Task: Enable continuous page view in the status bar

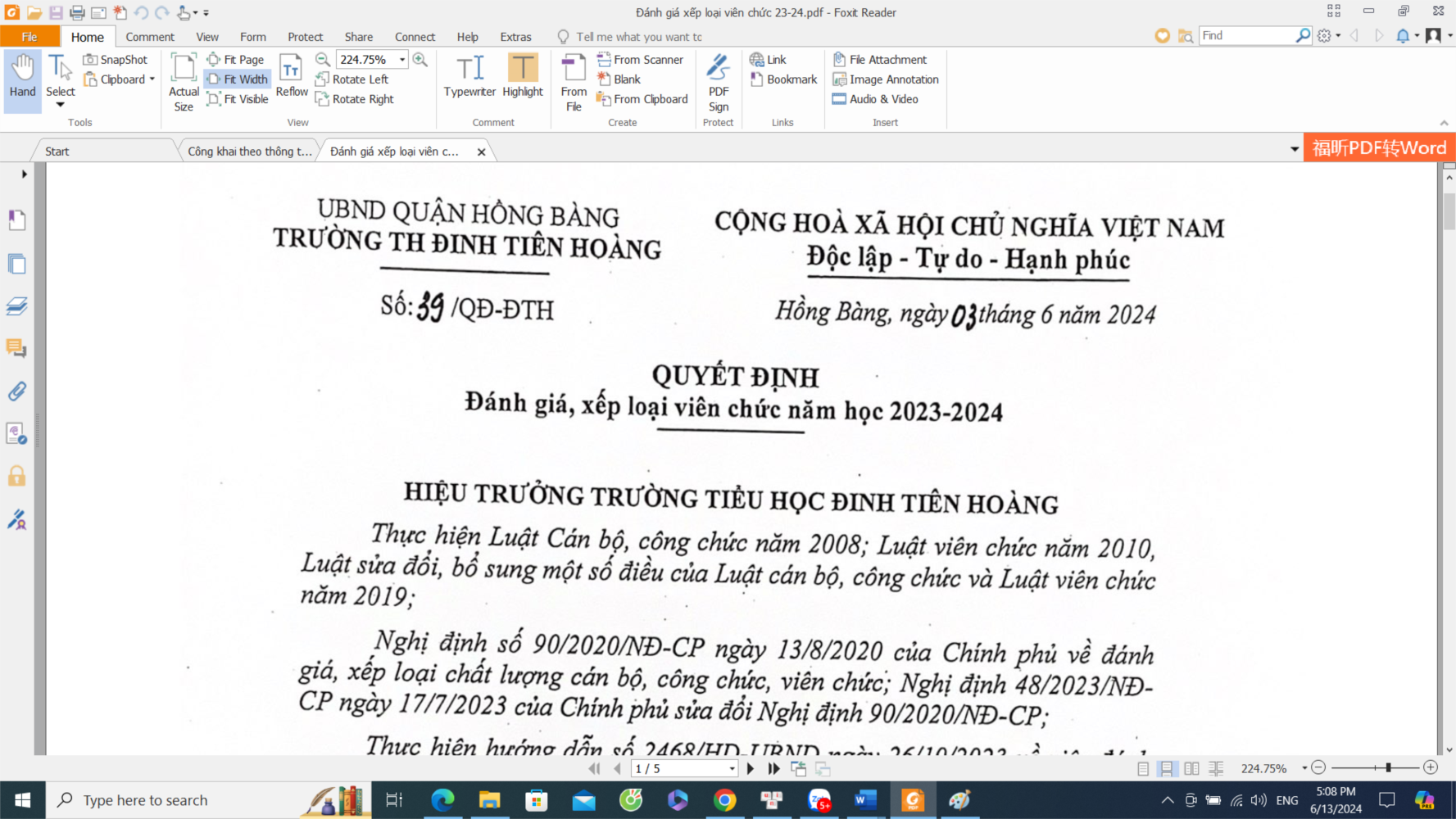Action: pos(1166,768)
